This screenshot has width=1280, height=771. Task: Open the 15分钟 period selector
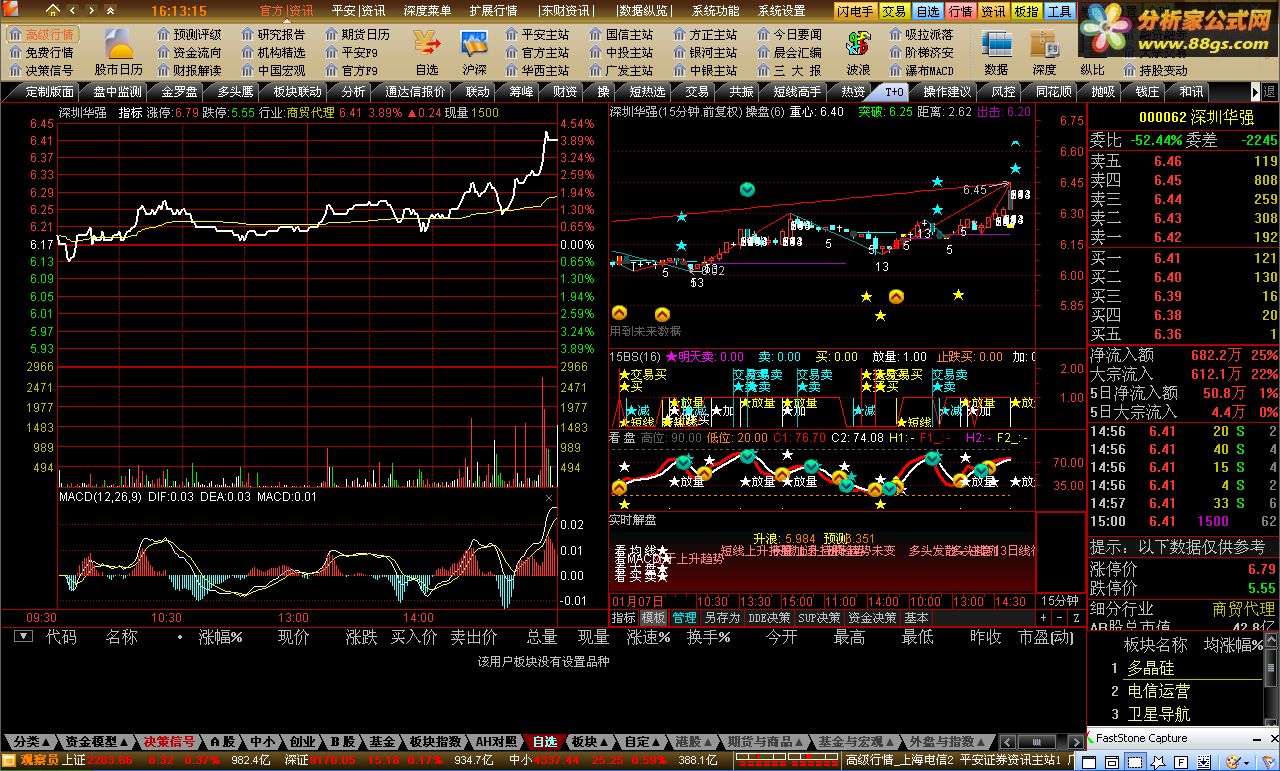click(x=1061, y=600)
